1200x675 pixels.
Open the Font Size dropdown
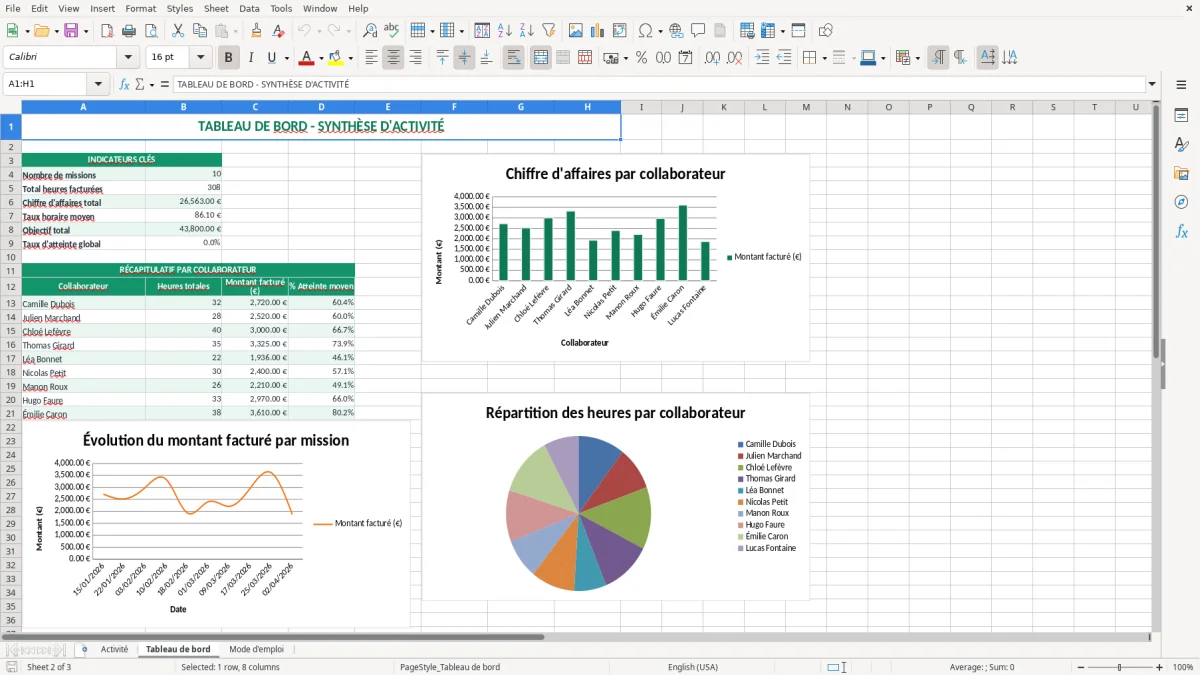coord(201,58)
